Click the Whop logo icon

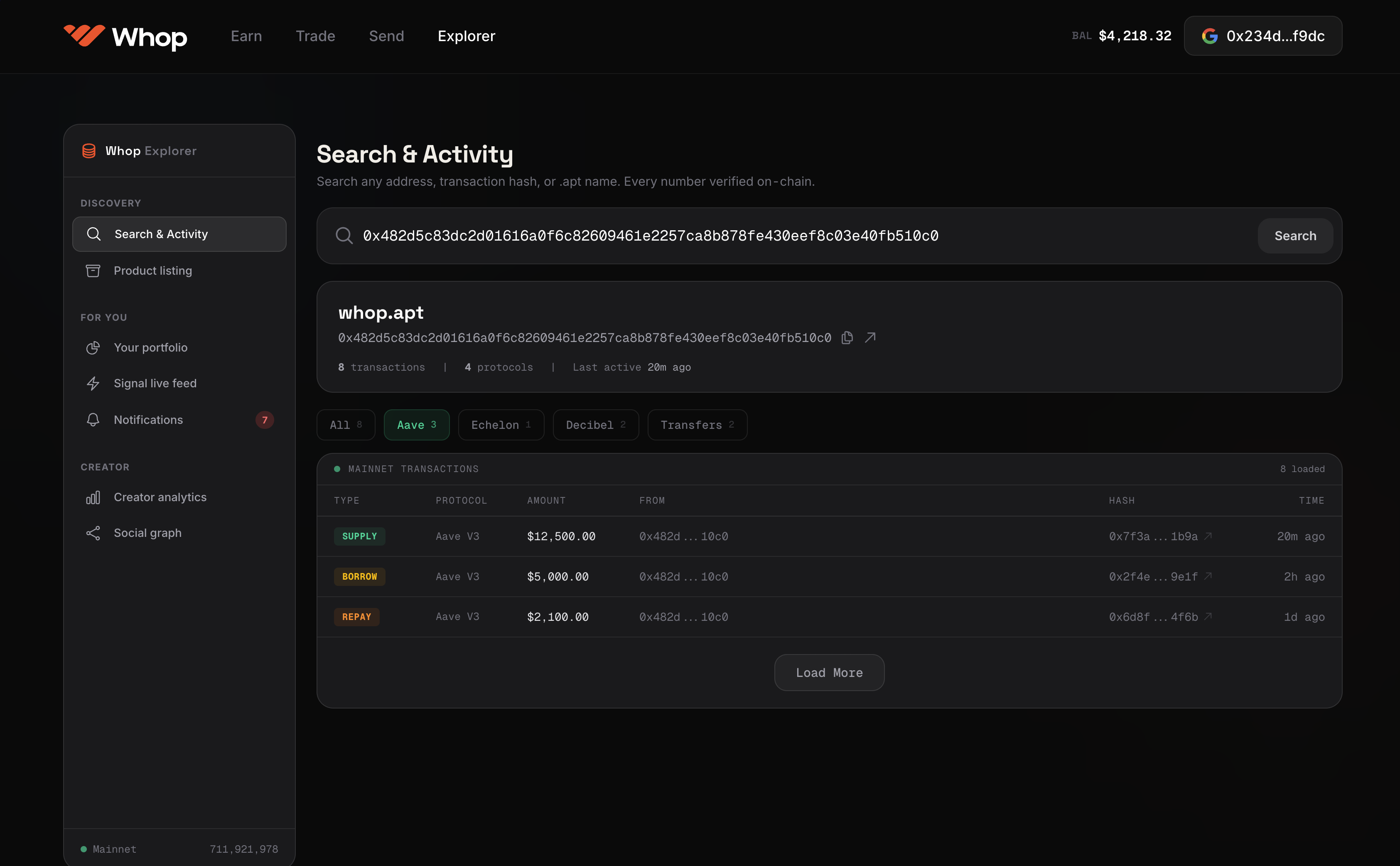(x=84, y=35)
